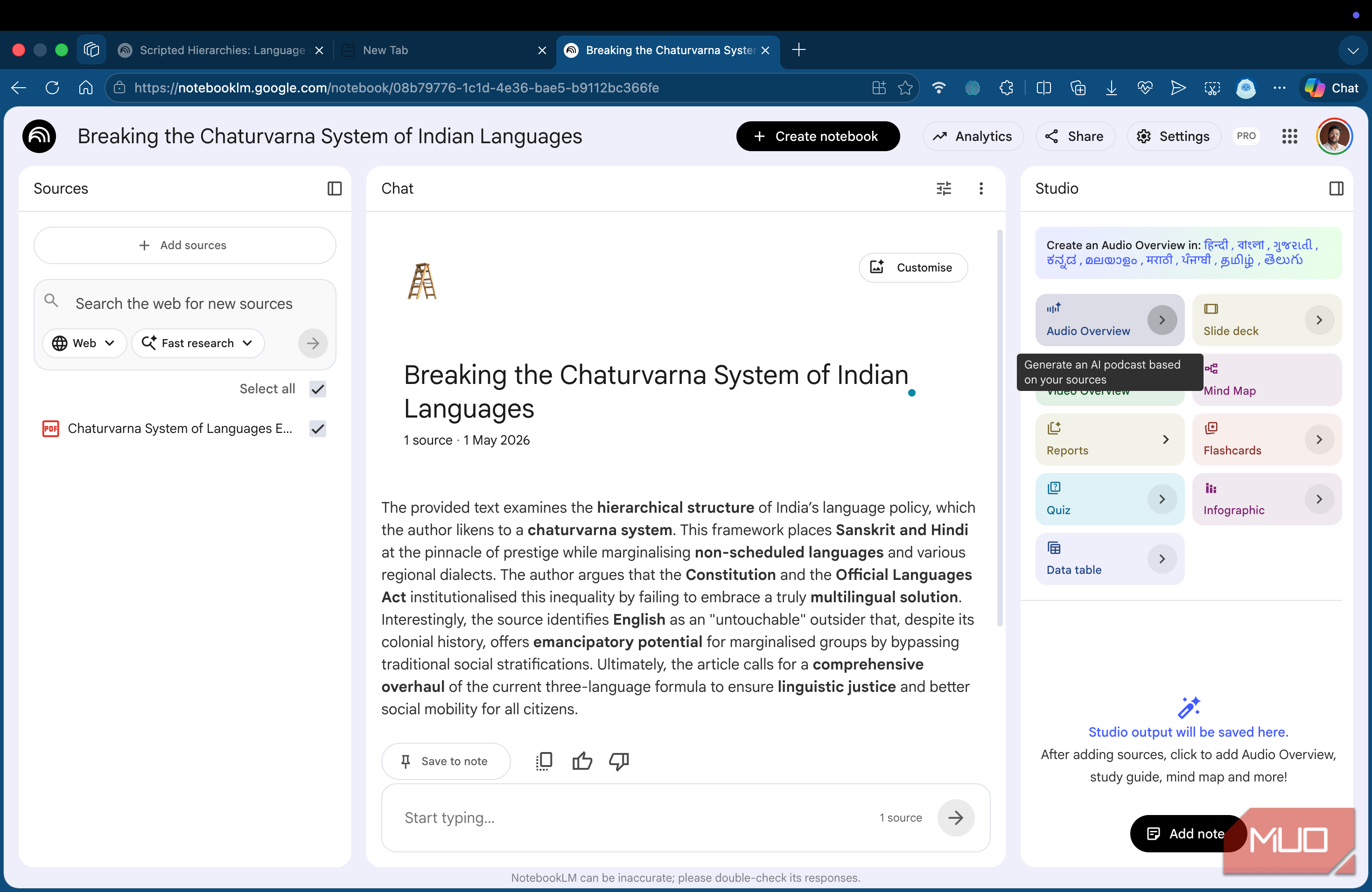The width and height of the screenshot is (1372, 892).
Task: Open Google apps grid
Action: (x=1289, y=136)
